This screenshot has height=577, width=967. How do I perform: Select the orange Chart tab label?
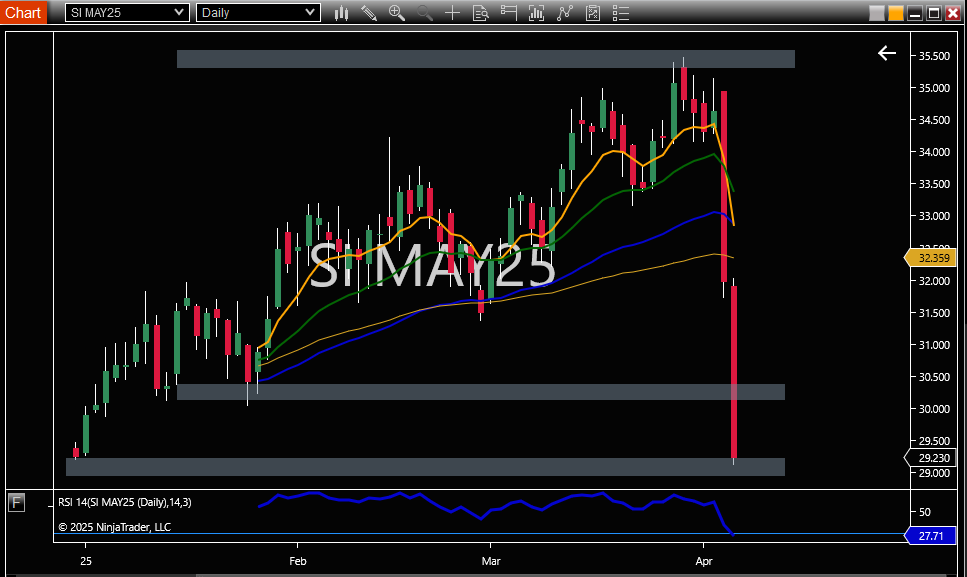click(23, 12)
